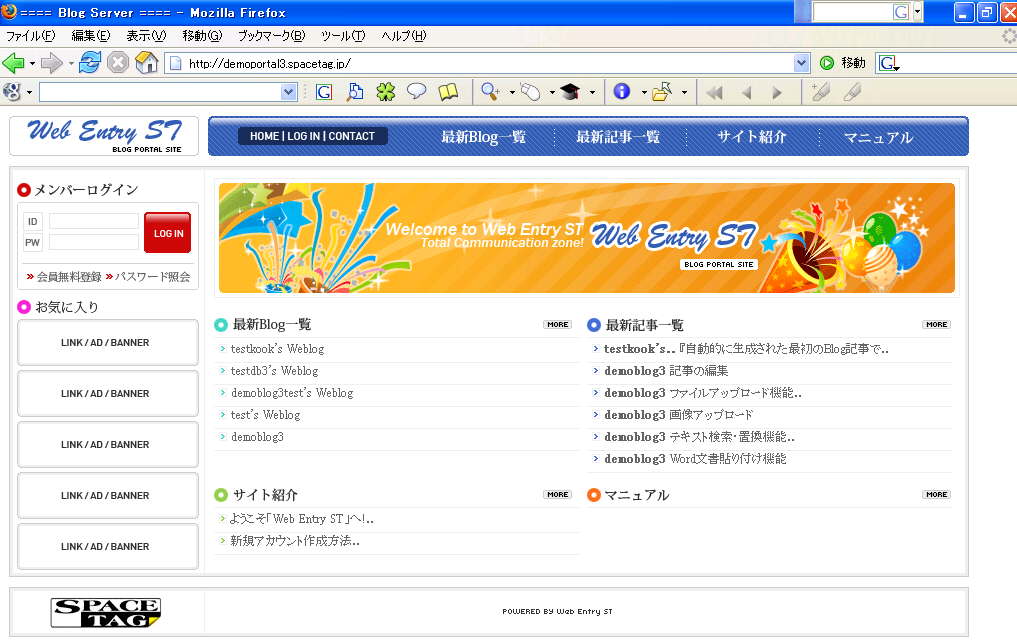This screenshot has height=641, width=1017.
Task: Open the ヘルプ(H) menu
Action: point(403,36)
